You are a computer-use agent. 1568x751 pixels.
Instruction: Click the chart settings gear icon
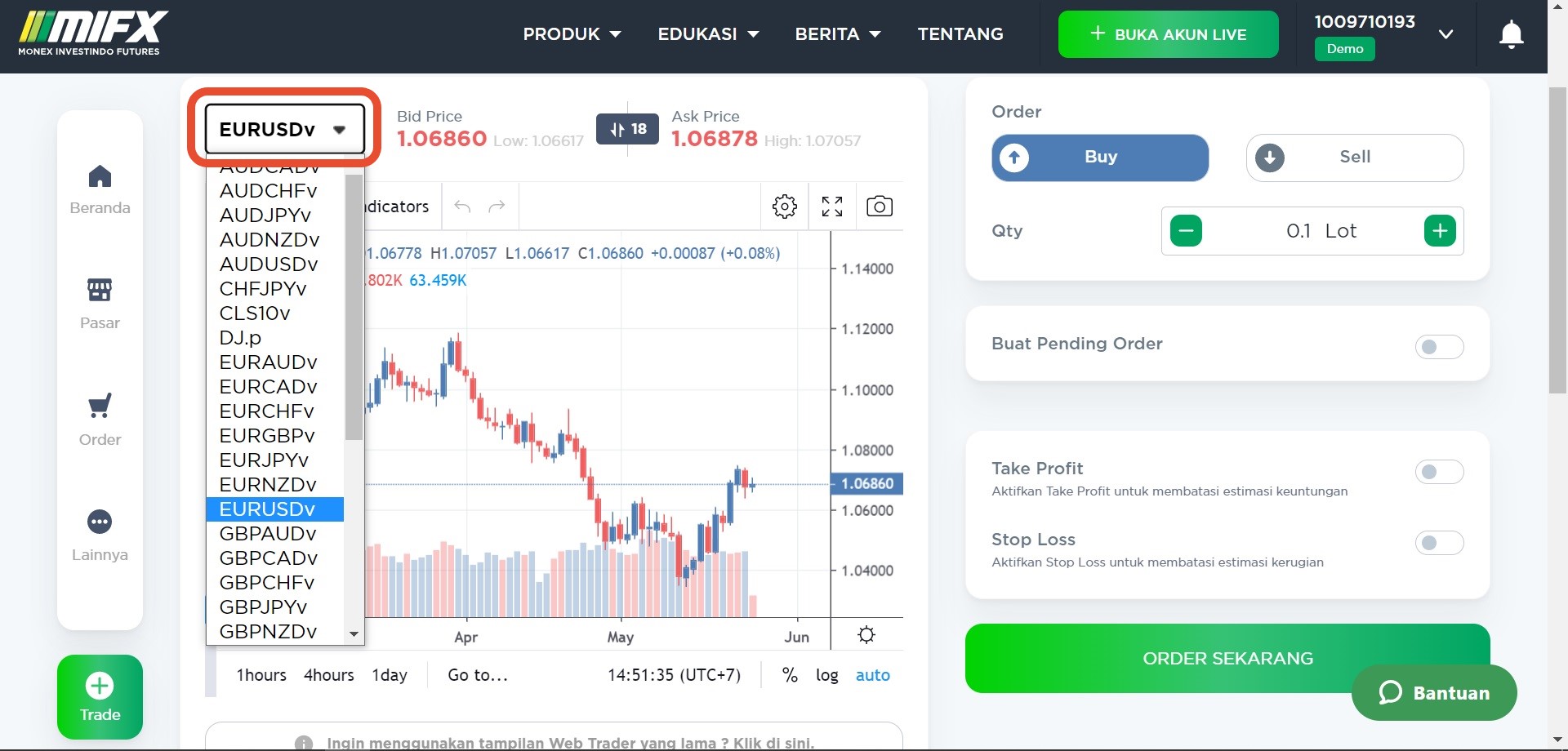tap(784, 207)
